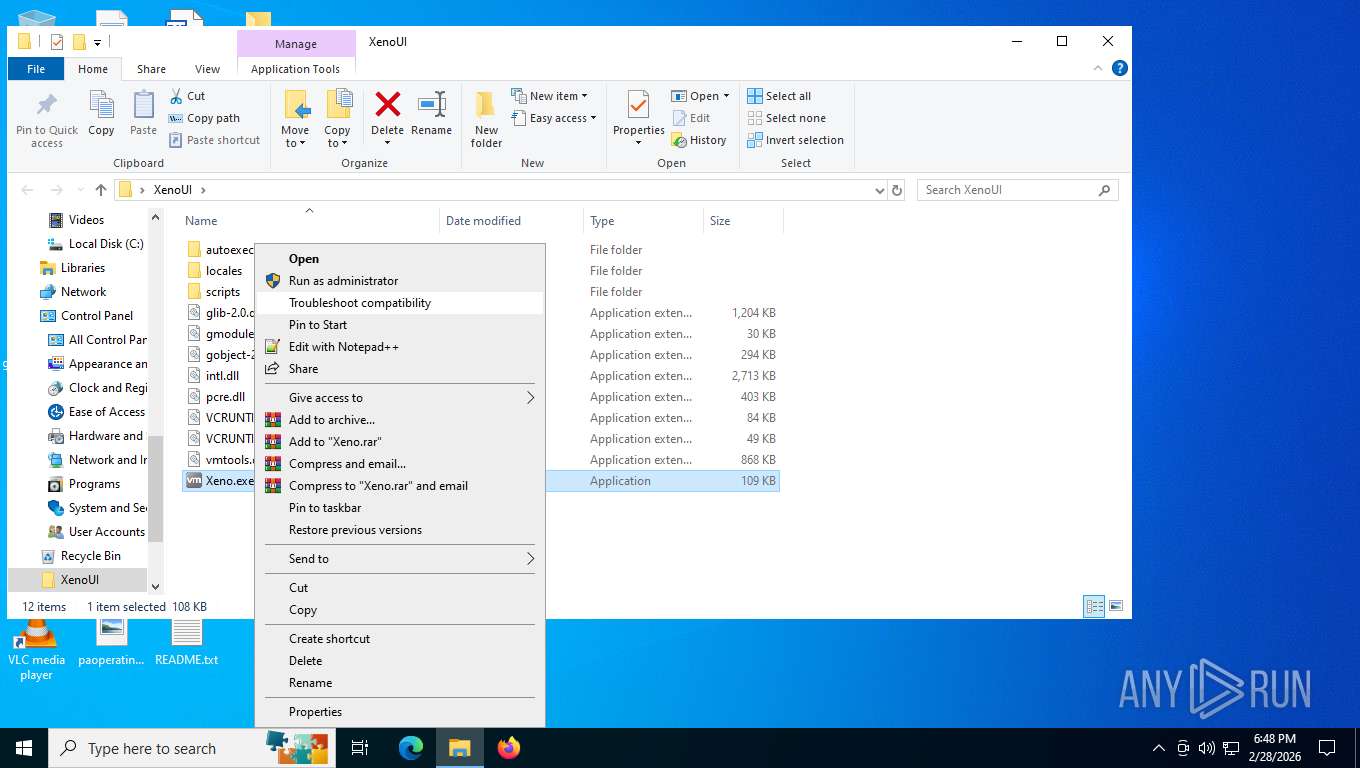Click the Paste ribbon icon

(143, 106)
